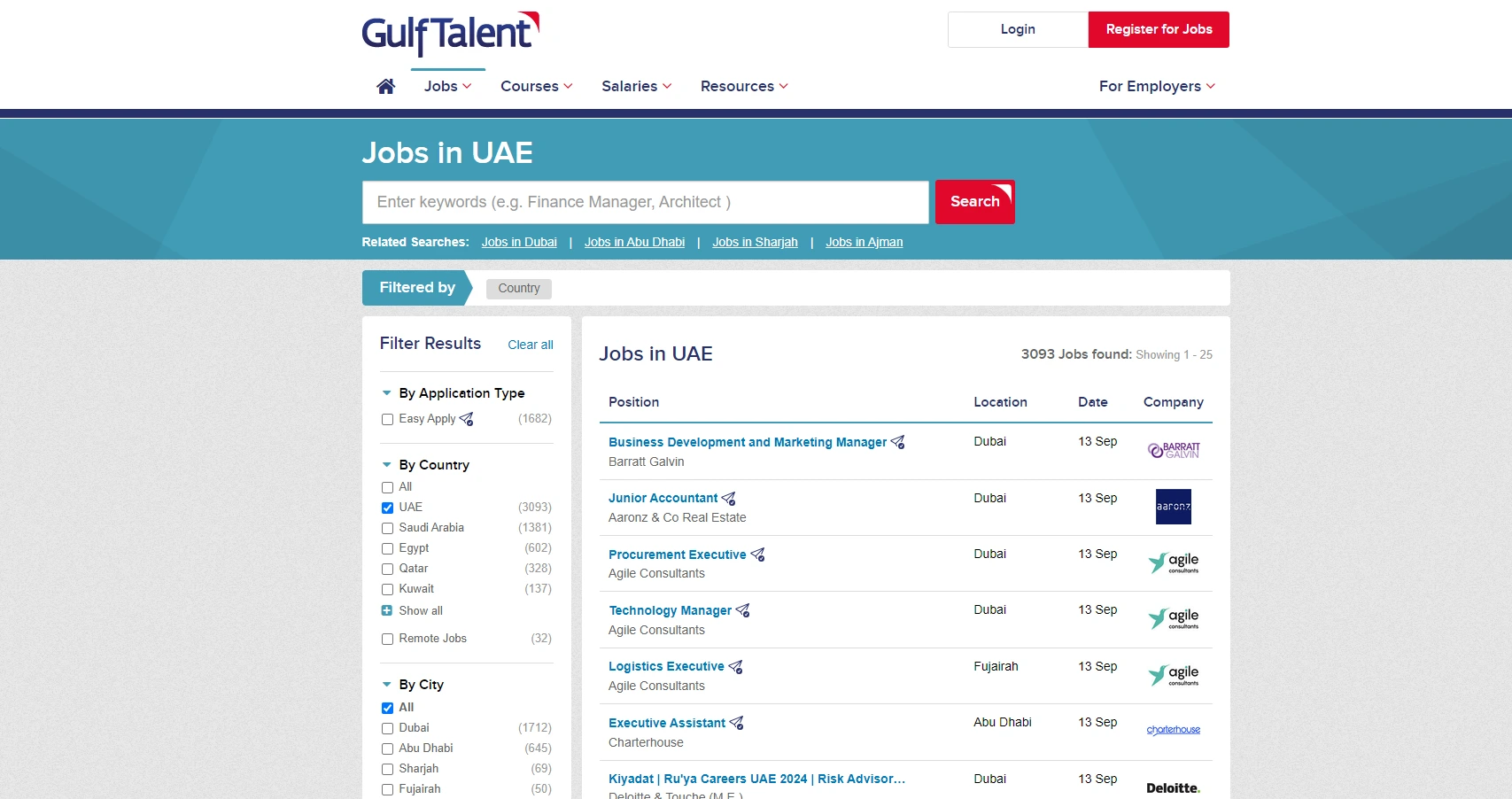Click Easy Apply icon beside Procurement Executive

click(758, 555)
